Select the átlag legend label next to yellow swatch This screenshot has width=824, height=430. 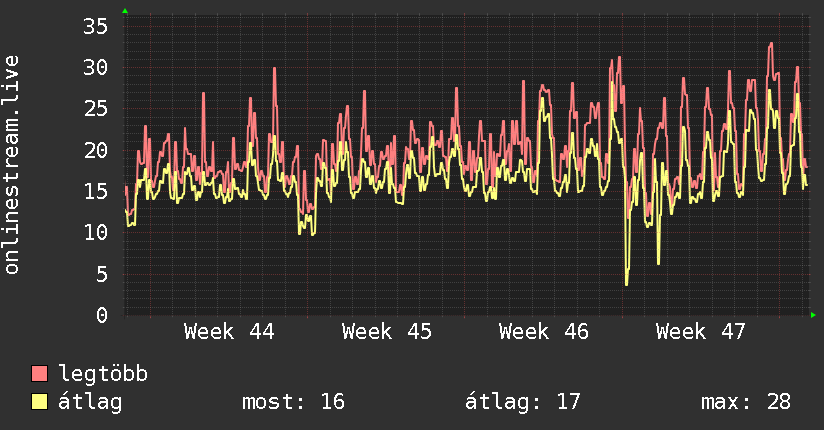click(90, 402)
